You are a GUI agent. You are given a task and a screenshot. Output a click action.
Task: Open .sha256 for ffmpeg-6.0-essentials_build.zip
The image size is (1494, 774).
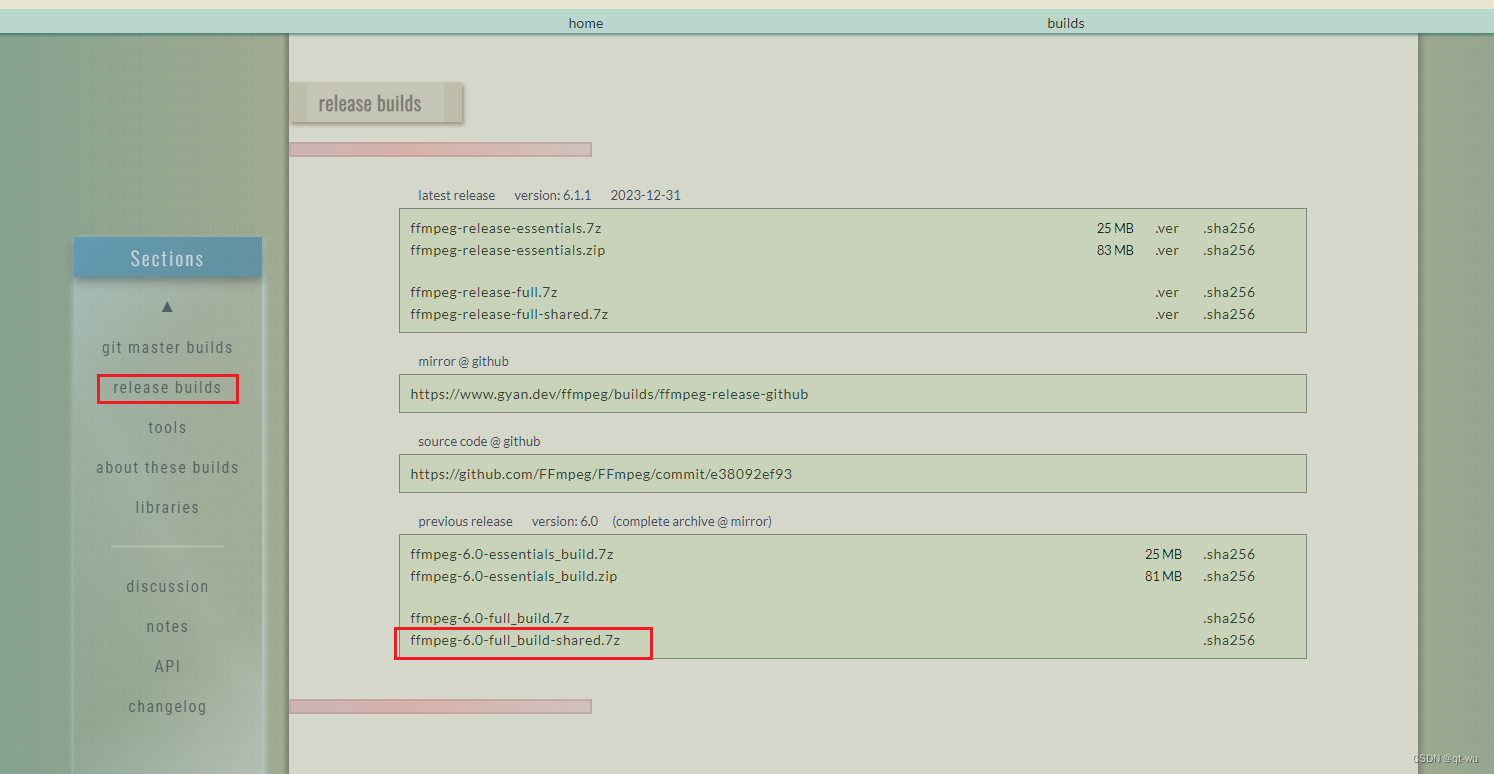tap(1229, 577)
